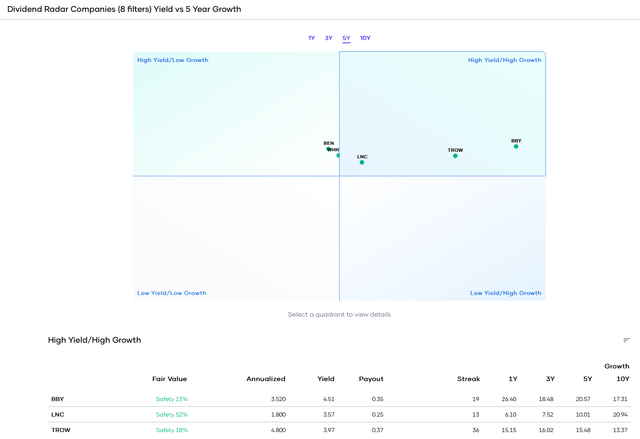Sort table by Payout column header
640x439 pixels.
pos(371,379)
